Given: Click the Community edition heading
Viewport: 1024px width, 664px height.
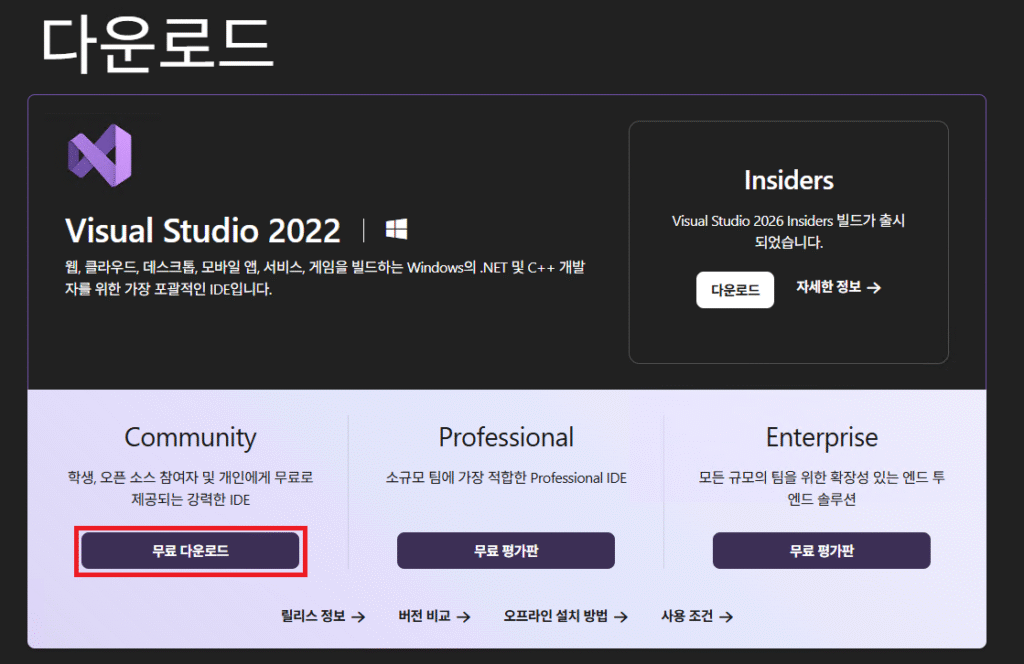Looking at the screenshot, I should (x=190, y=437).
